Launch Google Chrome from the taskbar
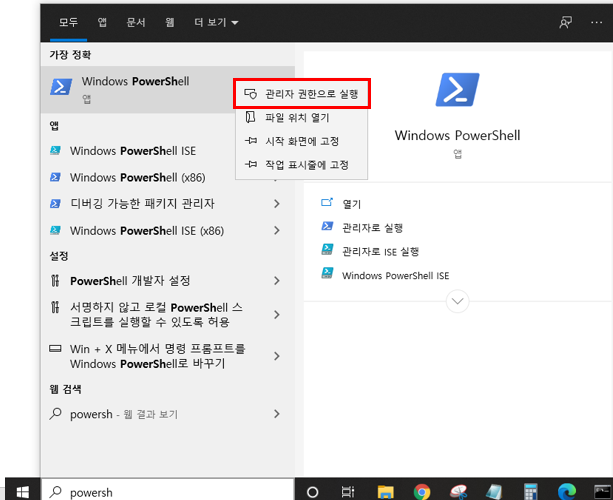This screenshot has height=500, width=613. click(x=422, y=492)
